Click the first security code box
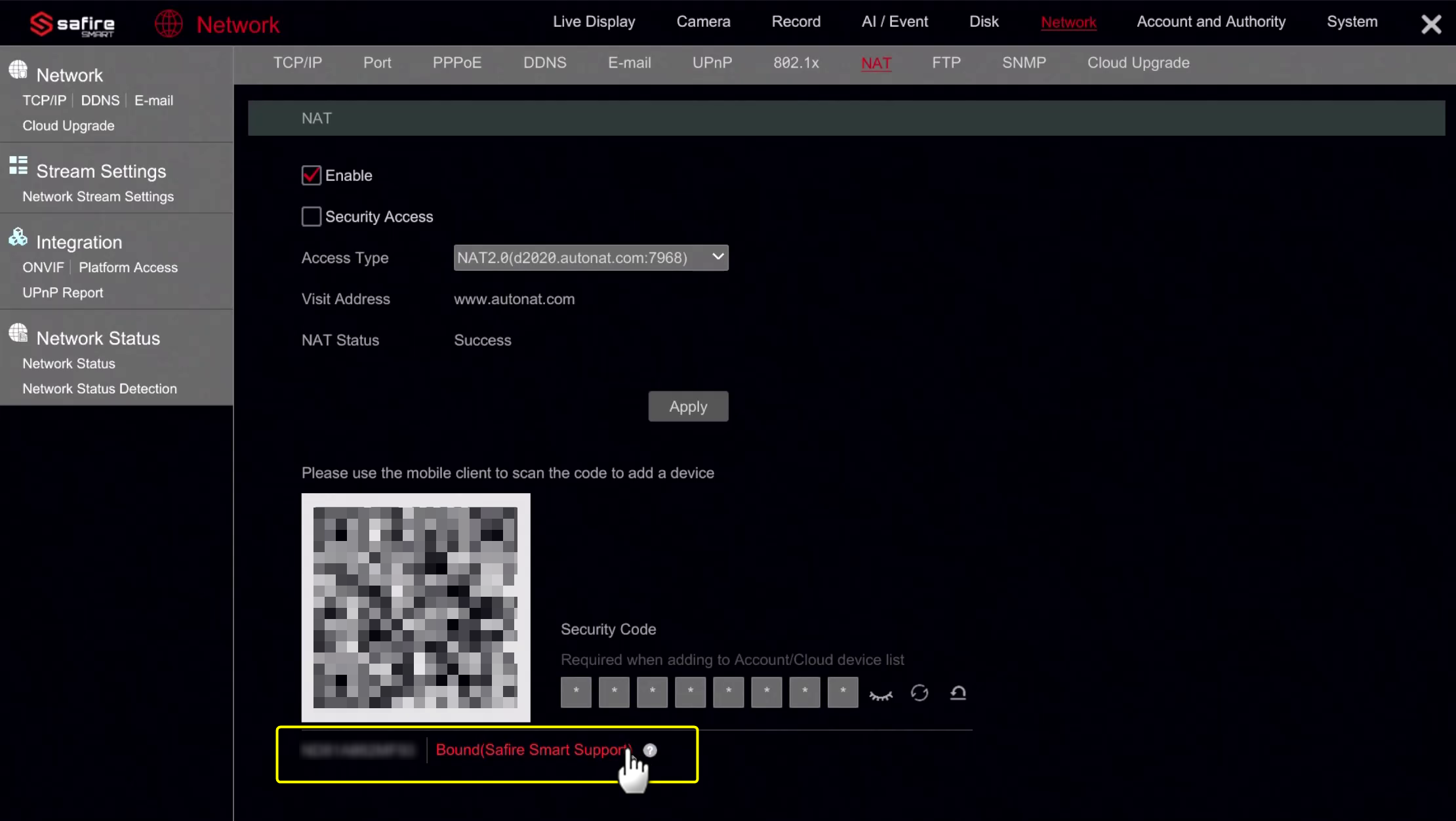This screenshot has height=821, width=1456. tap(576, 692)
